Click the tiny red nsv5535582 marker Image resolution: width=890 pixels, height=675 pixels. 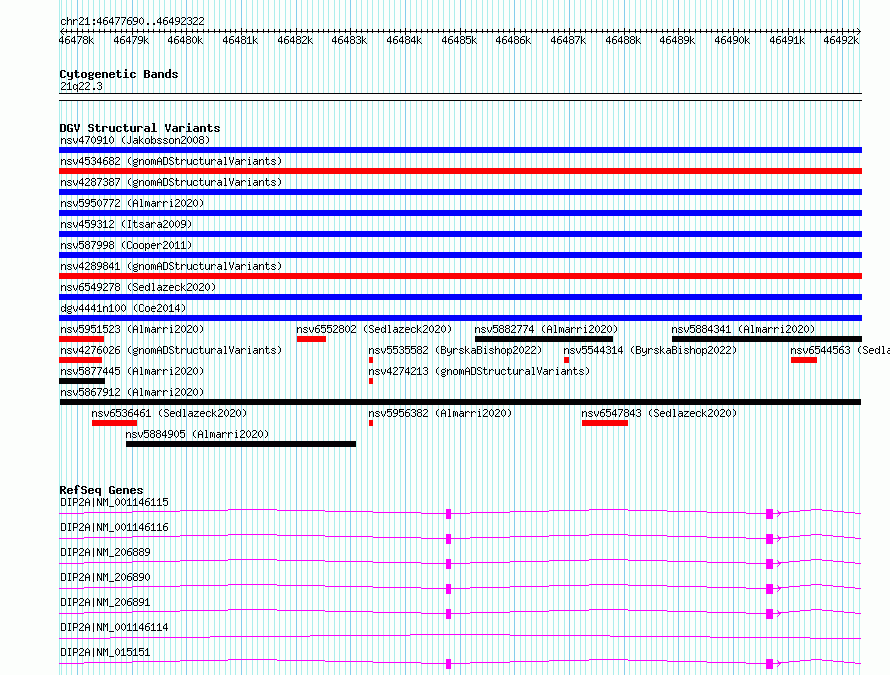point(371,360)
